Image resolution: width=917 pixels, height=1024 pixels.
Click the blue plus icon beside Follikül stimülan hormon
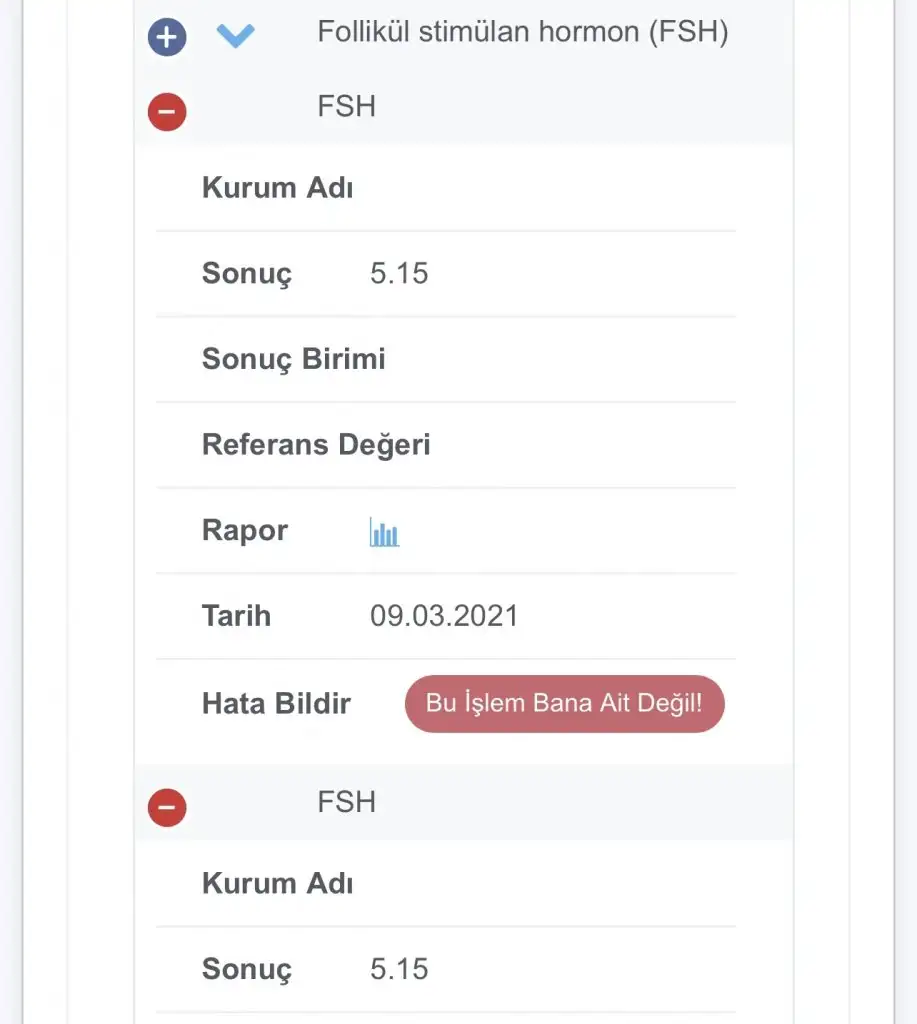pos(167,37)
